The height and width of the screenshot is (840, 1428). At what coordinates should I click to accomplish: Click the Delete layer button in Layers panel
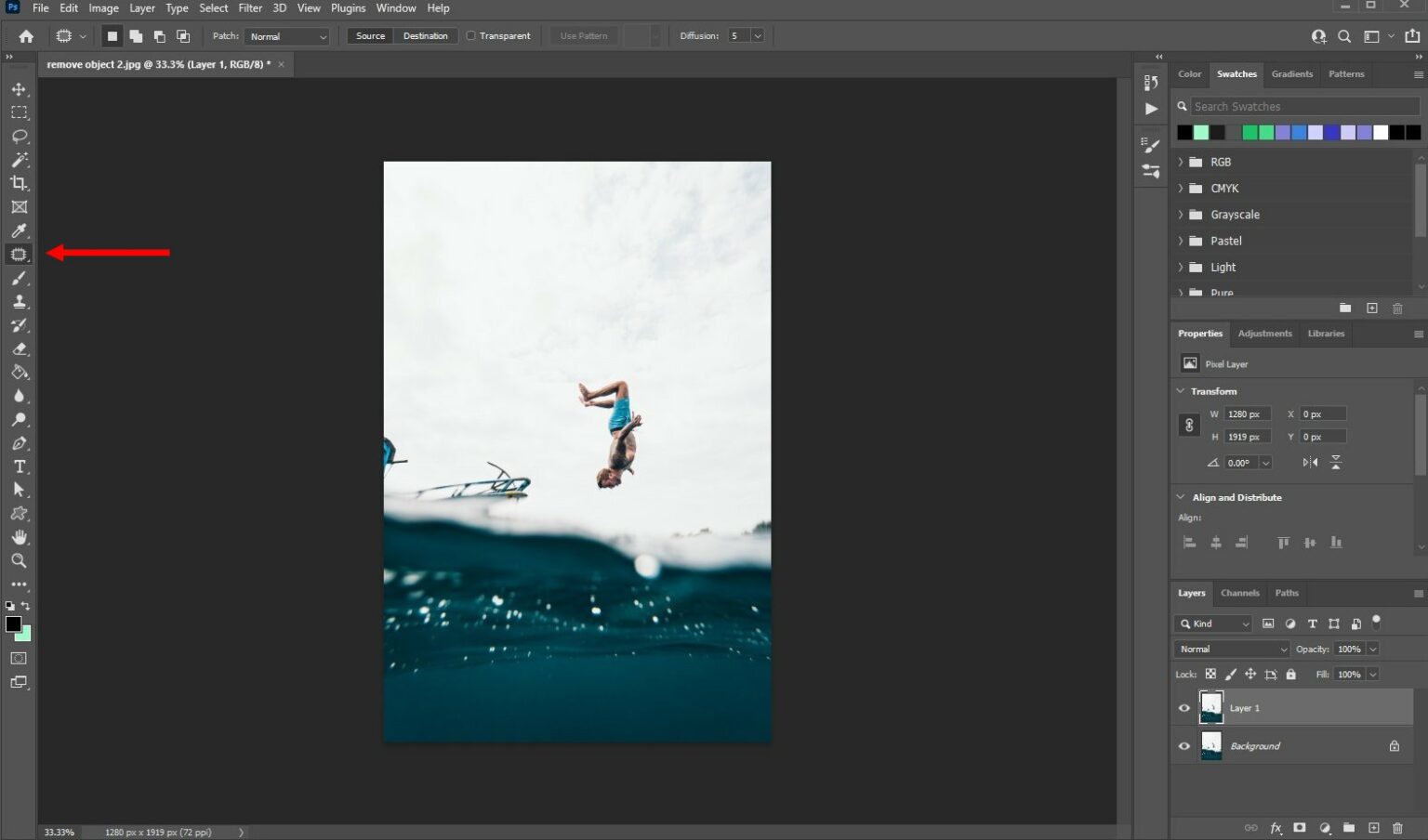pos(1397,827)
